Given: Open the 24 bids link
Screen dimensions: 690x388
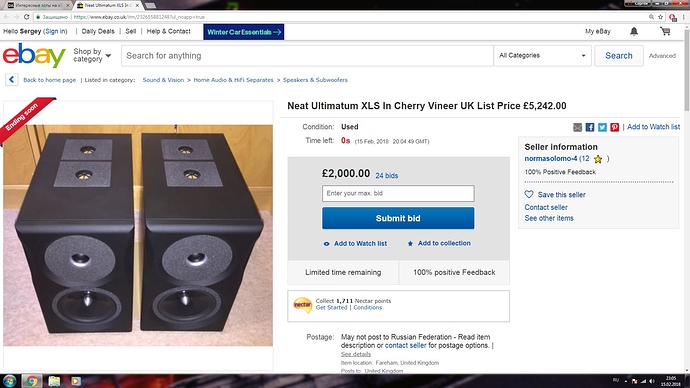Looking at the screenshot, I should pos(386,176).
